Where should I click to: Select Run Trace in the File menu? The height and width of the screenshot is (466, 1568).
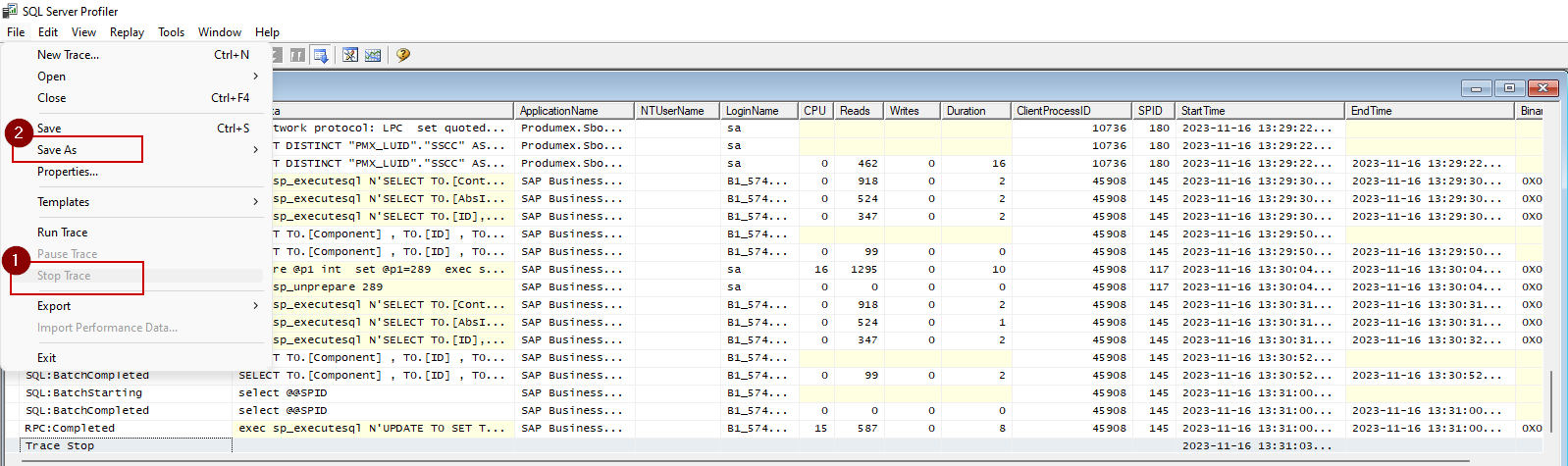63,233
